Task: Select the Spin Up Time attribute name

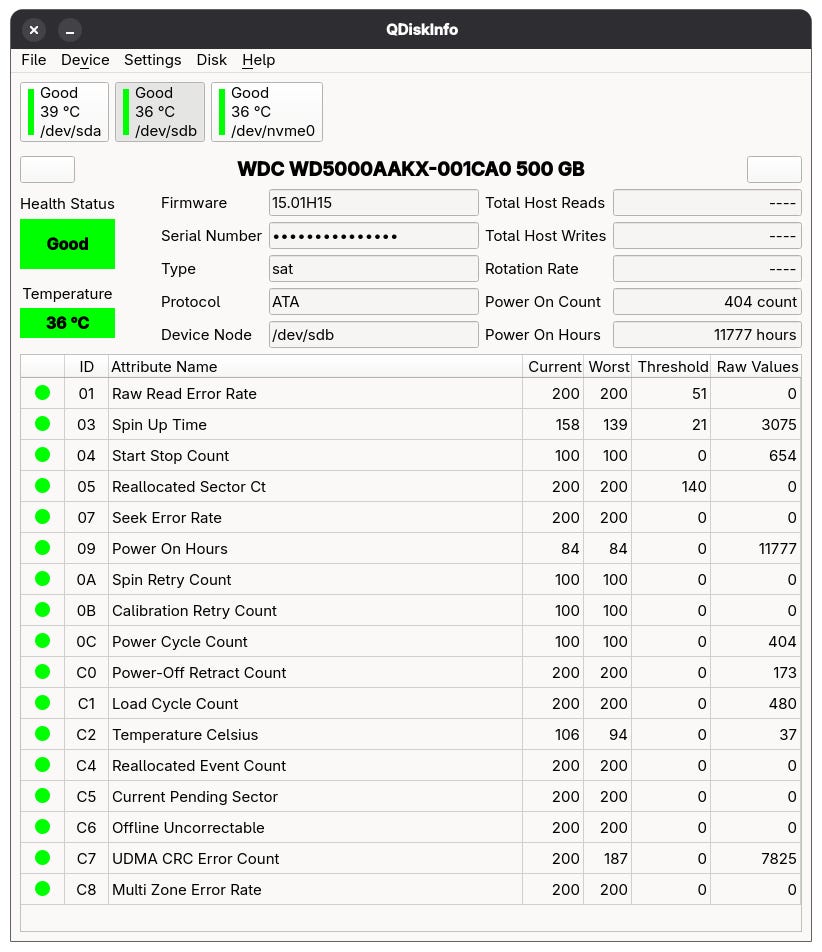Action: point(159,425)
